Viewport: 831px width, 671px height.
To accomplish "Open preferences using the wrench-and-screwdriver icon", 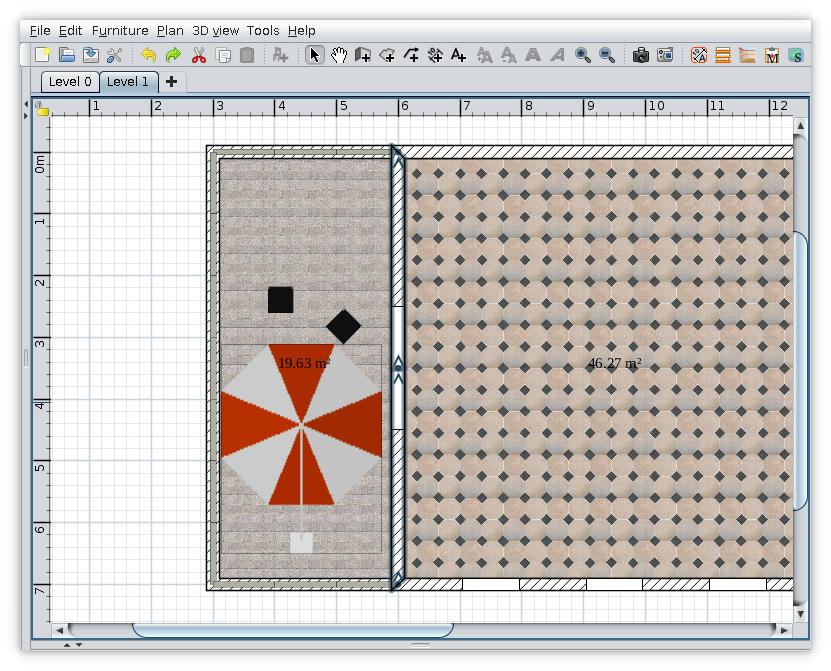I will click(x=114, y=55).
